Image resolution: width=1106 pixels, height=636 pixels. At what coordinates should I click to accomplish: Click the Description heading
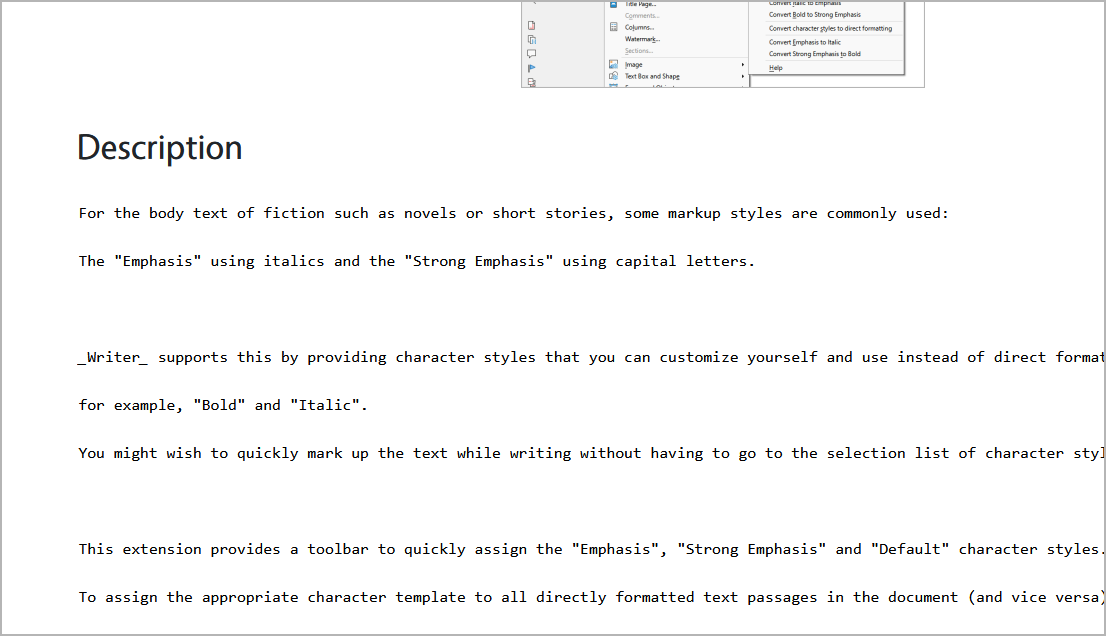pos(160,148)
